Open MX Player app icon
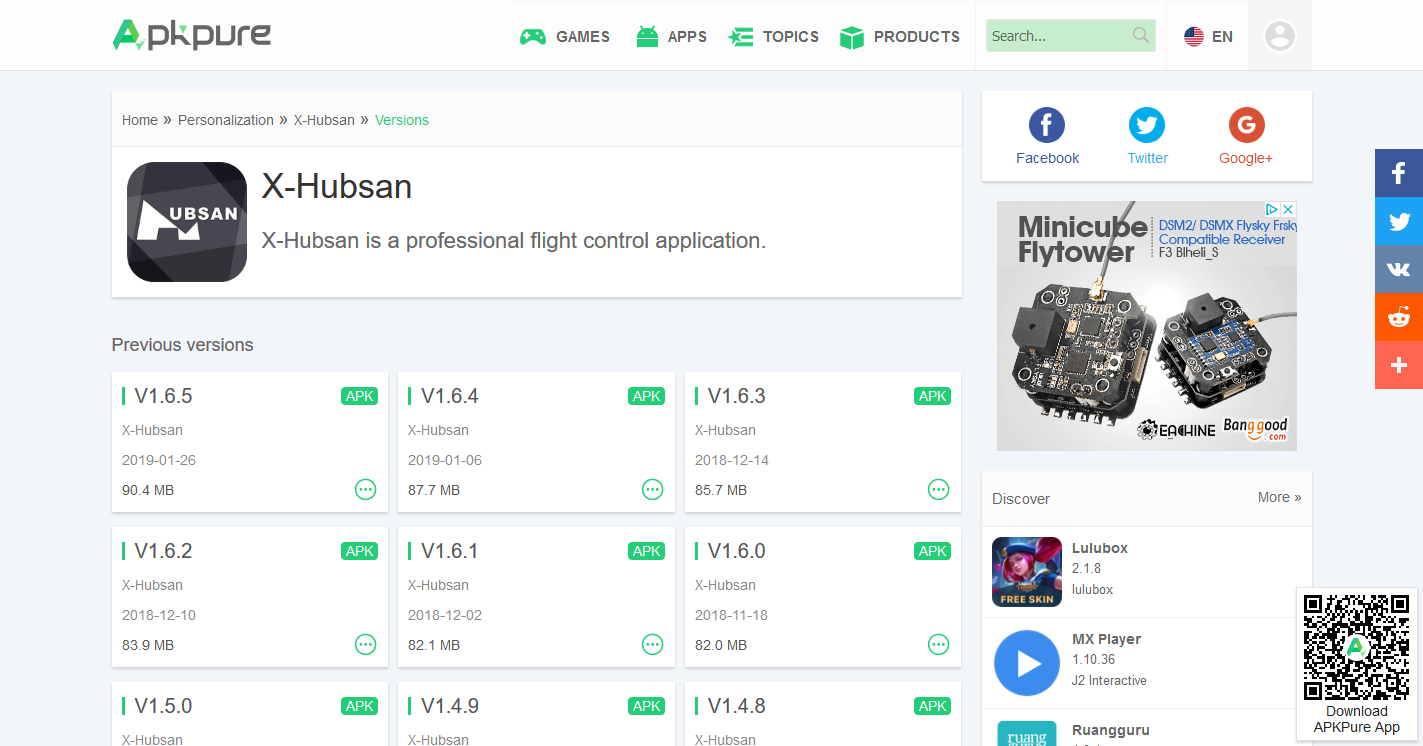This screenshot has height=746, width=1423. coord(1027,663)
